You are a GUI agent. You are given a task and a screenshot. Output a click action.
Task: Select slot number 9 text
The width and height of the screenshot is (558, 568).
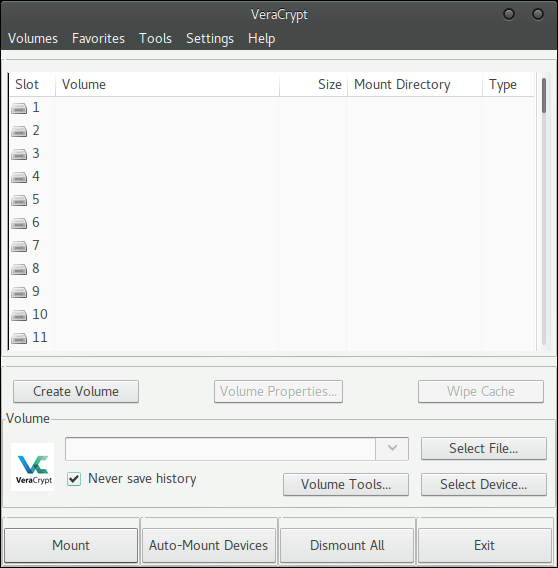click(x=36, y=292)
